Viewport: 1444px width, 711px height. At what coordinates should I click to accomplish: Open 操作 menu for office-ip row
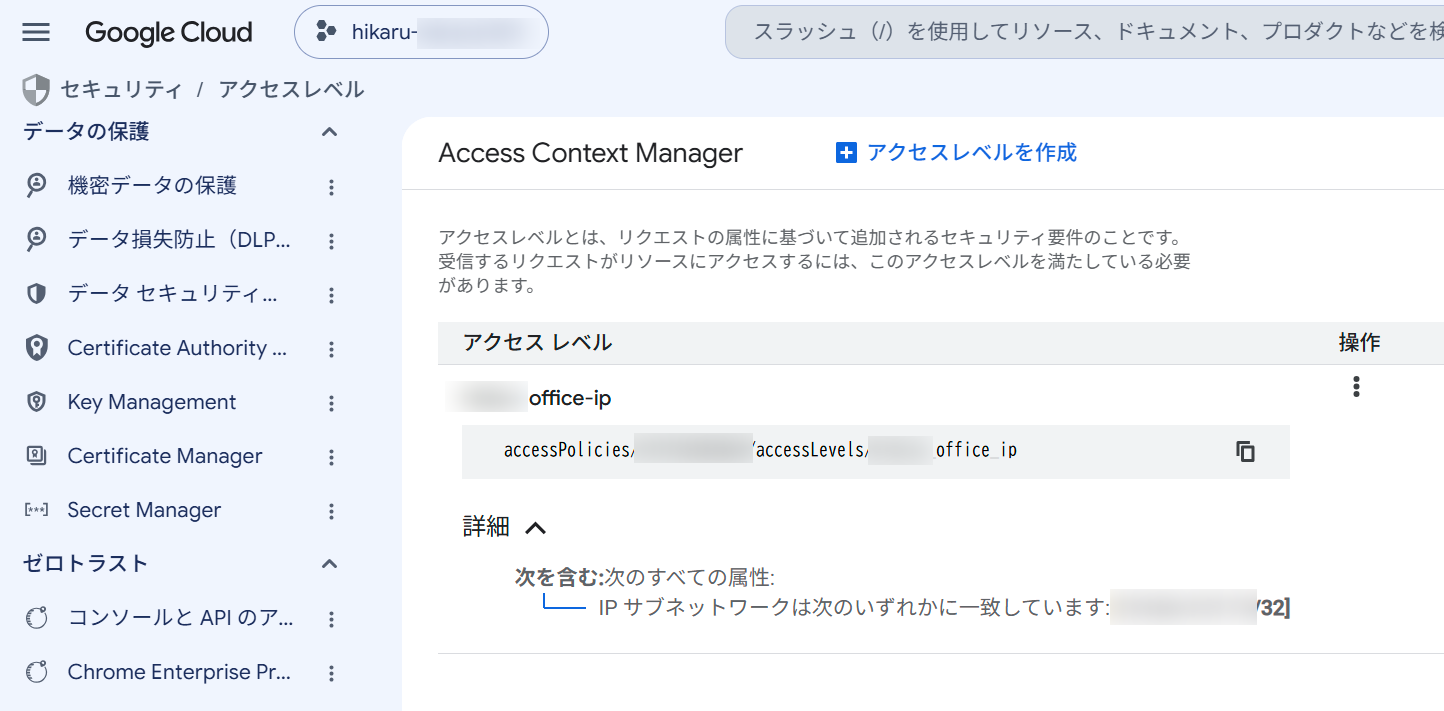coord(1356,387)
